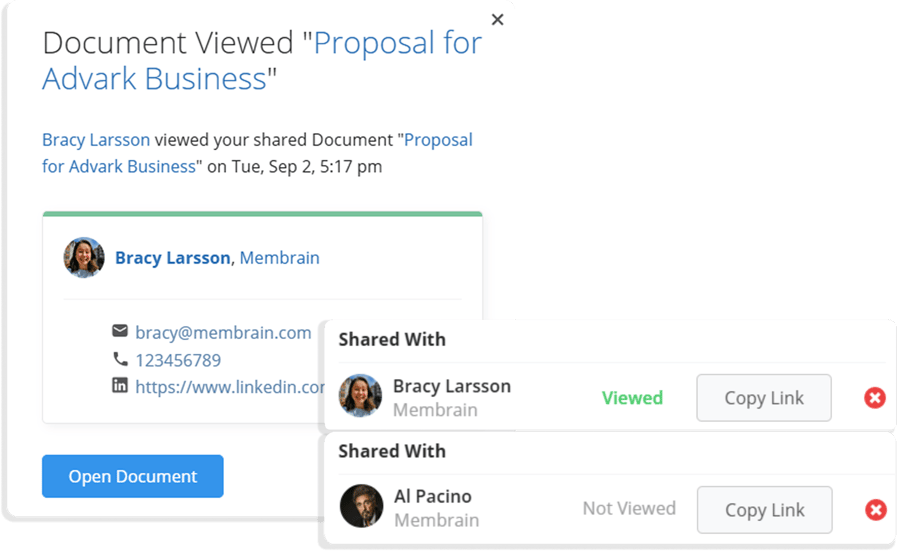Open bold Bracy Larsson name in contact card
The image size is (897, 551).
(173, 258)
